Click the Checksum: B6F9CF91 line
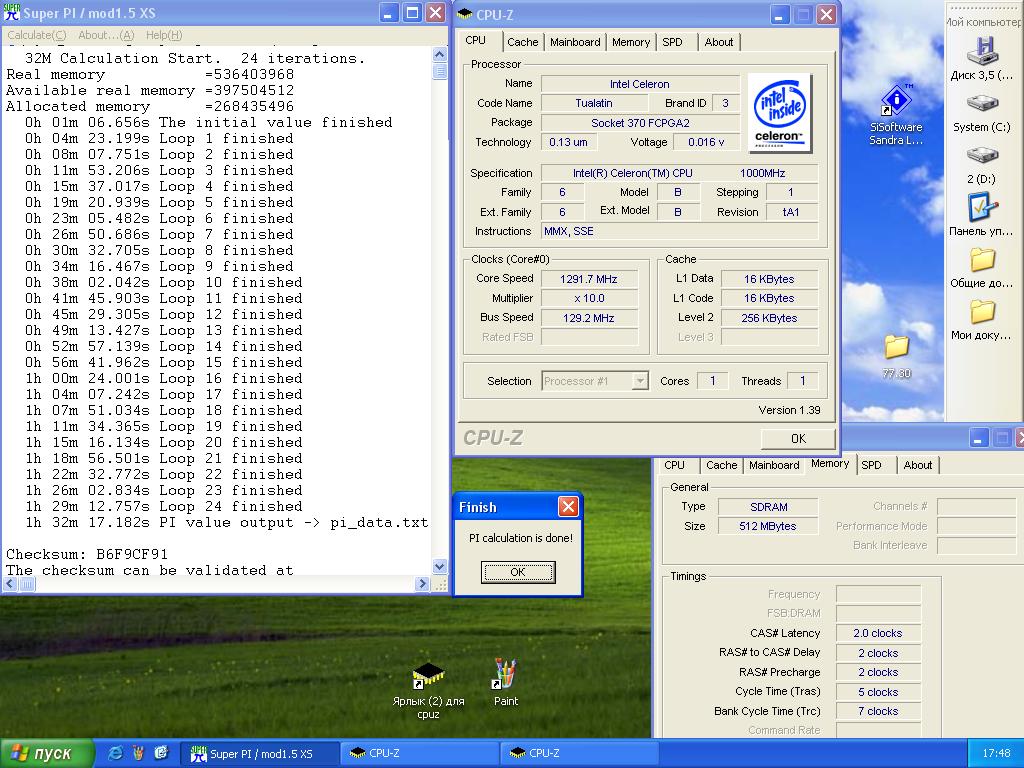 tap(87, 554)
